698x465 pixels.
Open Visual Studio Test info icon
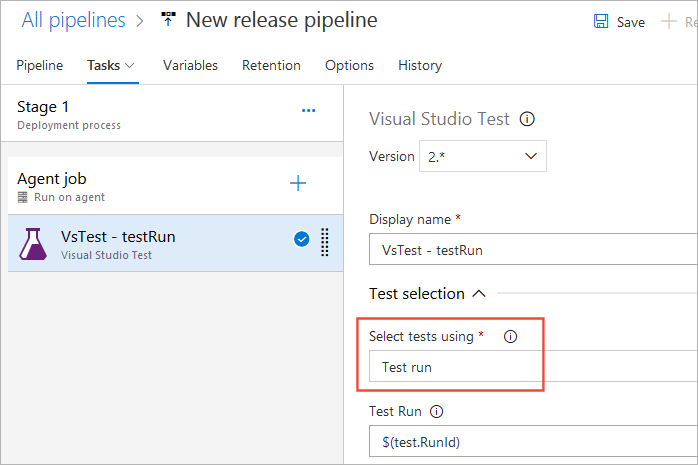click(527, 119)
